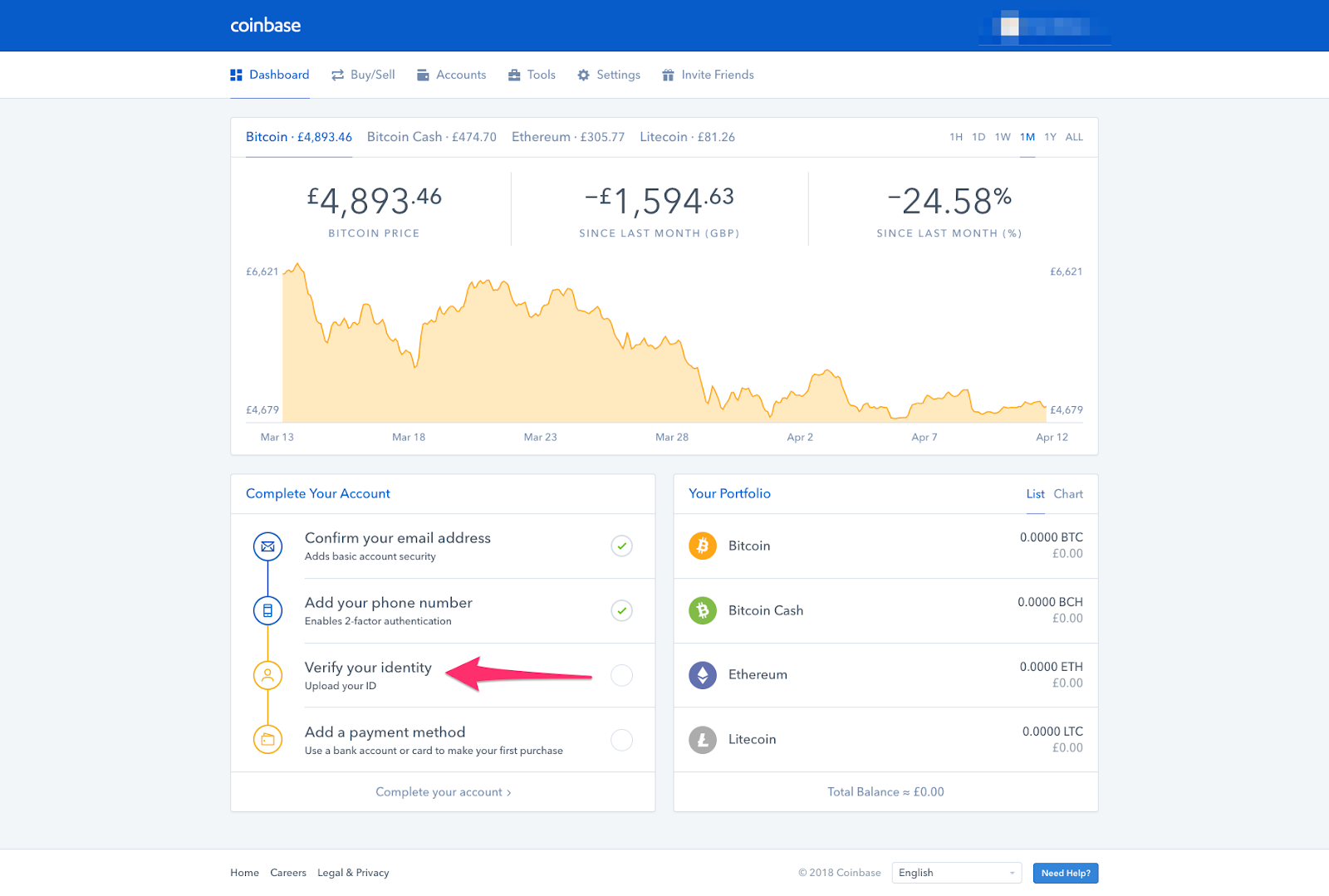Open the Dashboard tab
Image resolution: width=1329 pixels, height=896 pixels.
[270, 75]
